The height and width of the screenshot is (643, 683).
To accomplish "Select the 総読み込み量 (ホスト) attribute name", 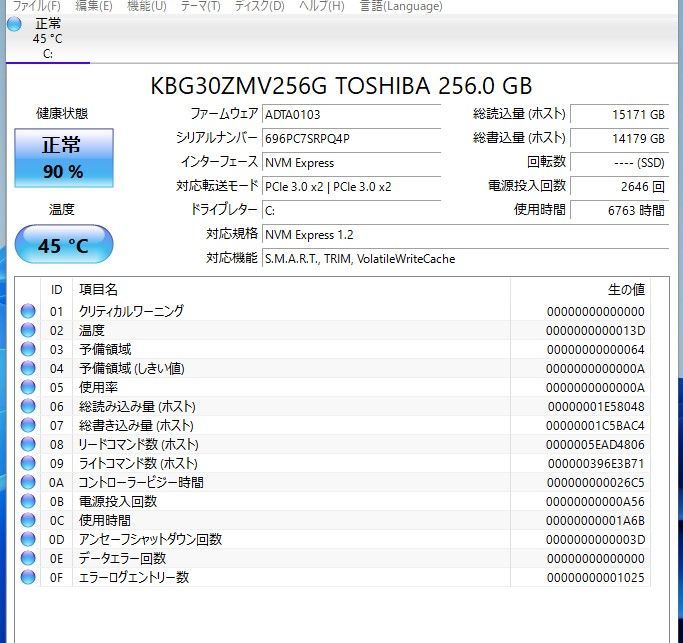I will tap(137, 406).
